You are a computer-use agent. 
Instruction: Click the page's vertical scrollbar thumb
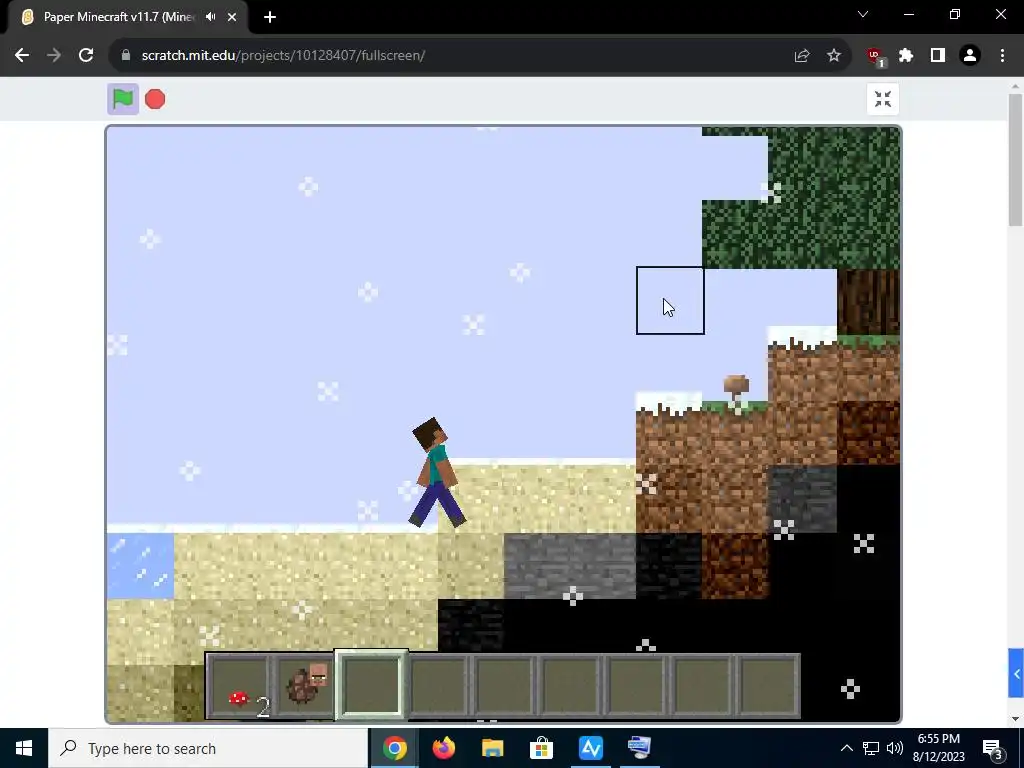(1016, 160)
